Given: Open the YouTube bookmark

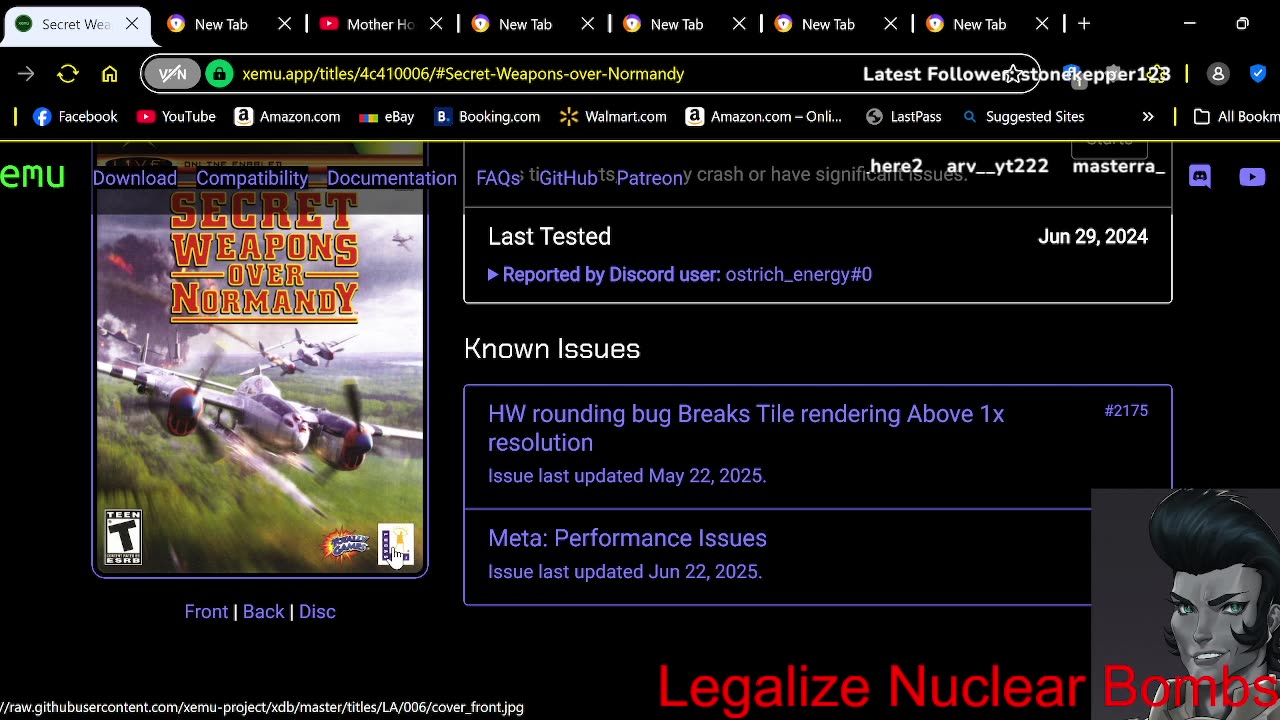Looking at the screenshot, I should (176, 117).
